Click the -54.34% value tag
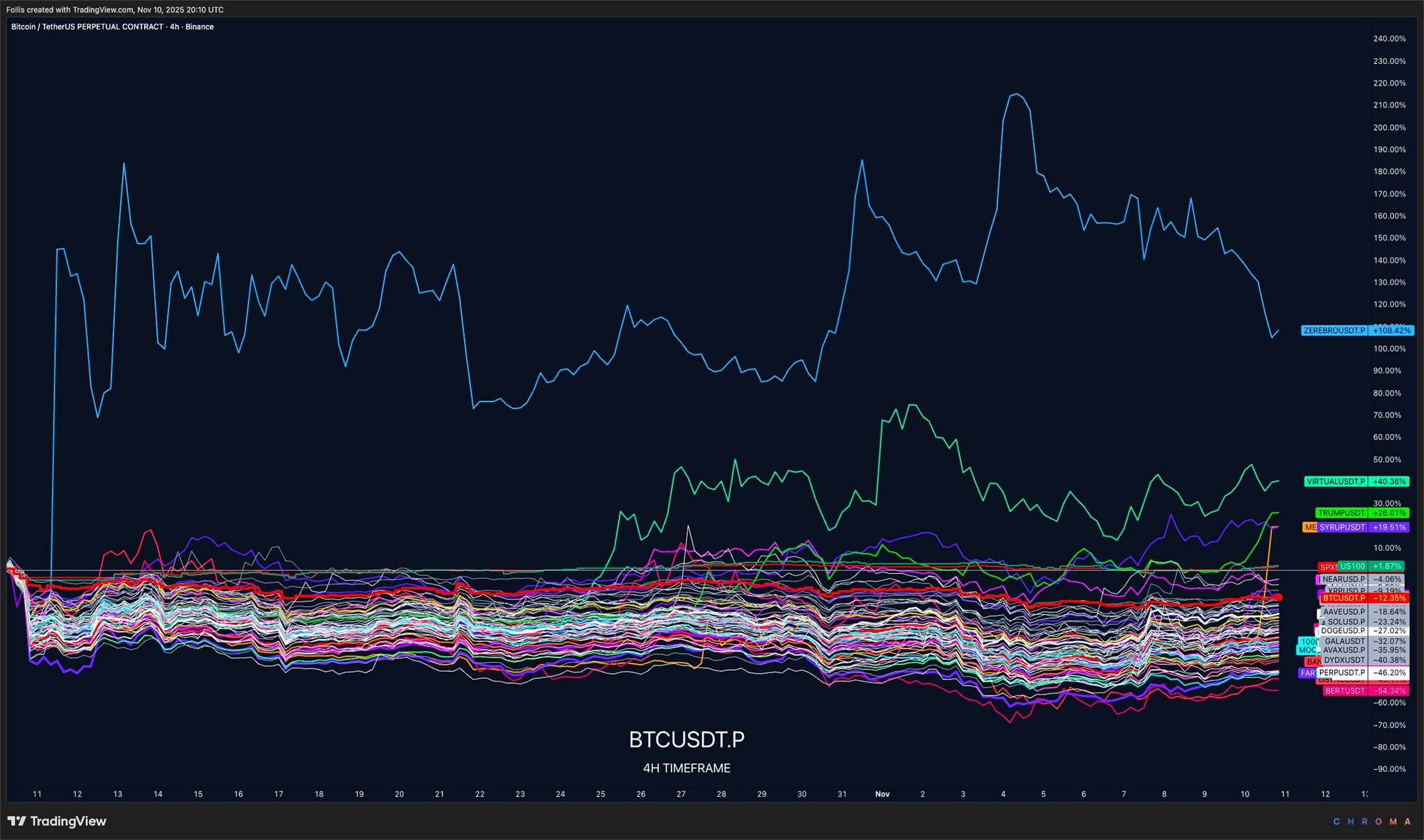The width and height of the screenshot is (1424, 840). [1388, 690]
